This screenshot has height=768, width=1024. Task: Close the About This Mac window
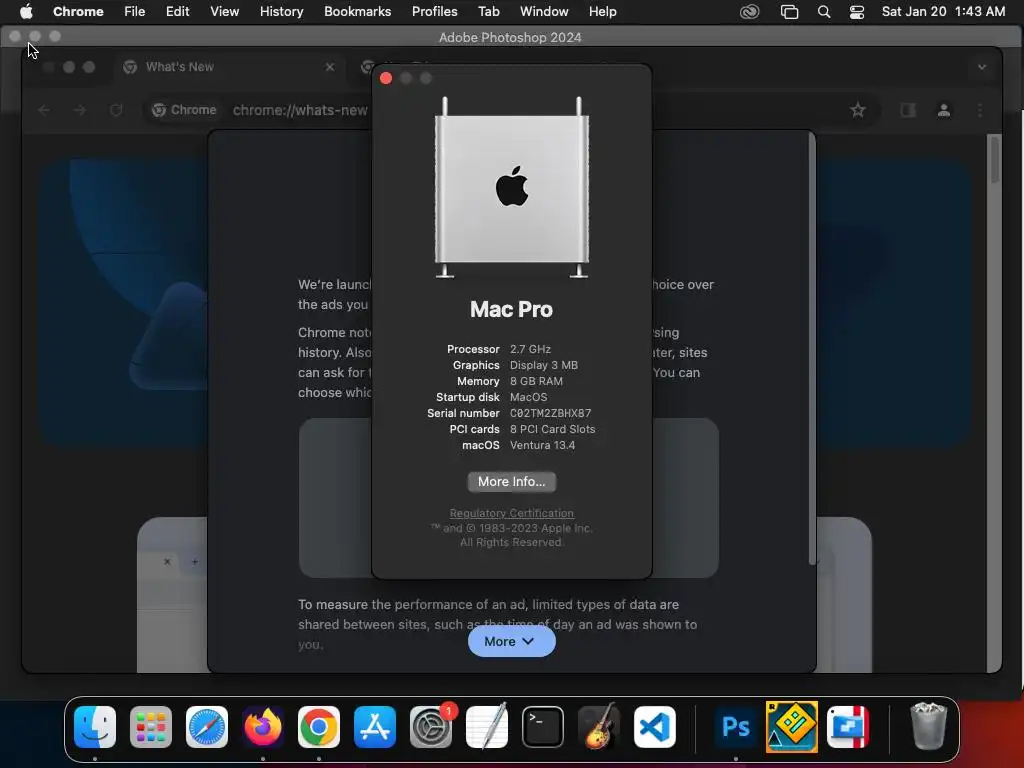pos(386,78)
